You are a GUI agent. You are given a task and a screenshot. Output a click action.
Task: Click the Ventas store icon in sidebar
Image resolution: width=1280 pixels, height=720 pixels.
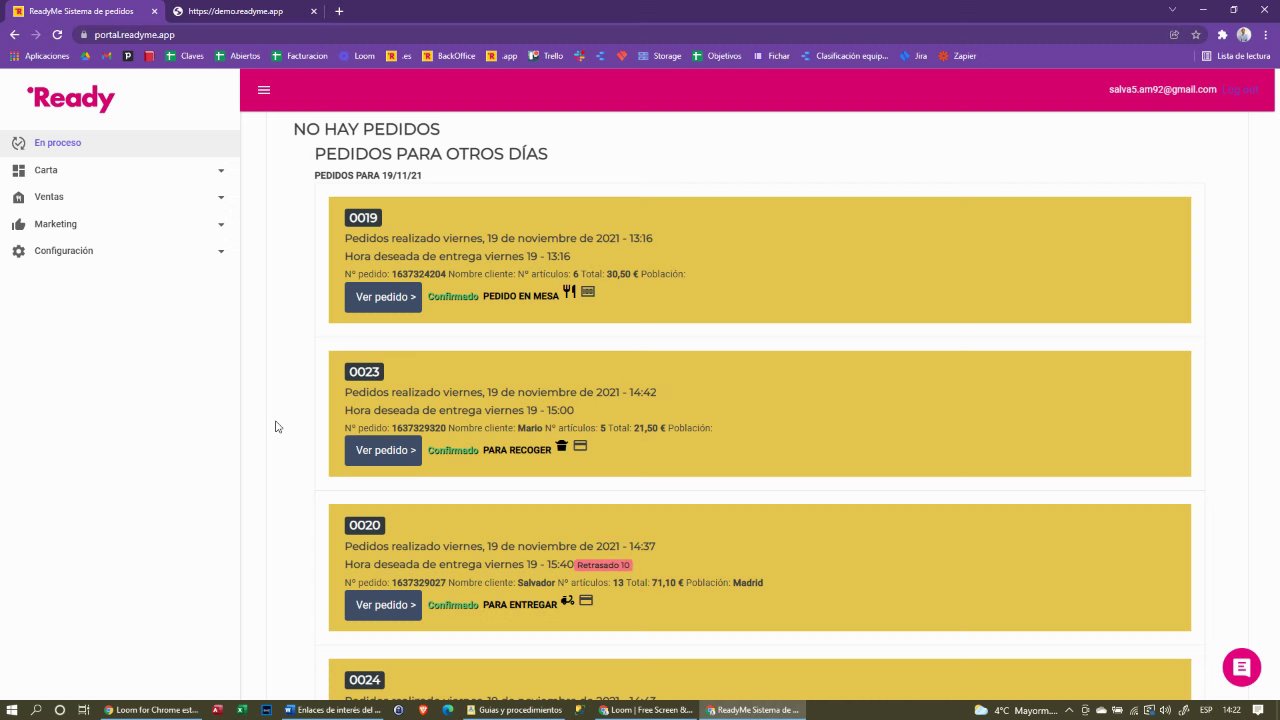pos(18,197)
